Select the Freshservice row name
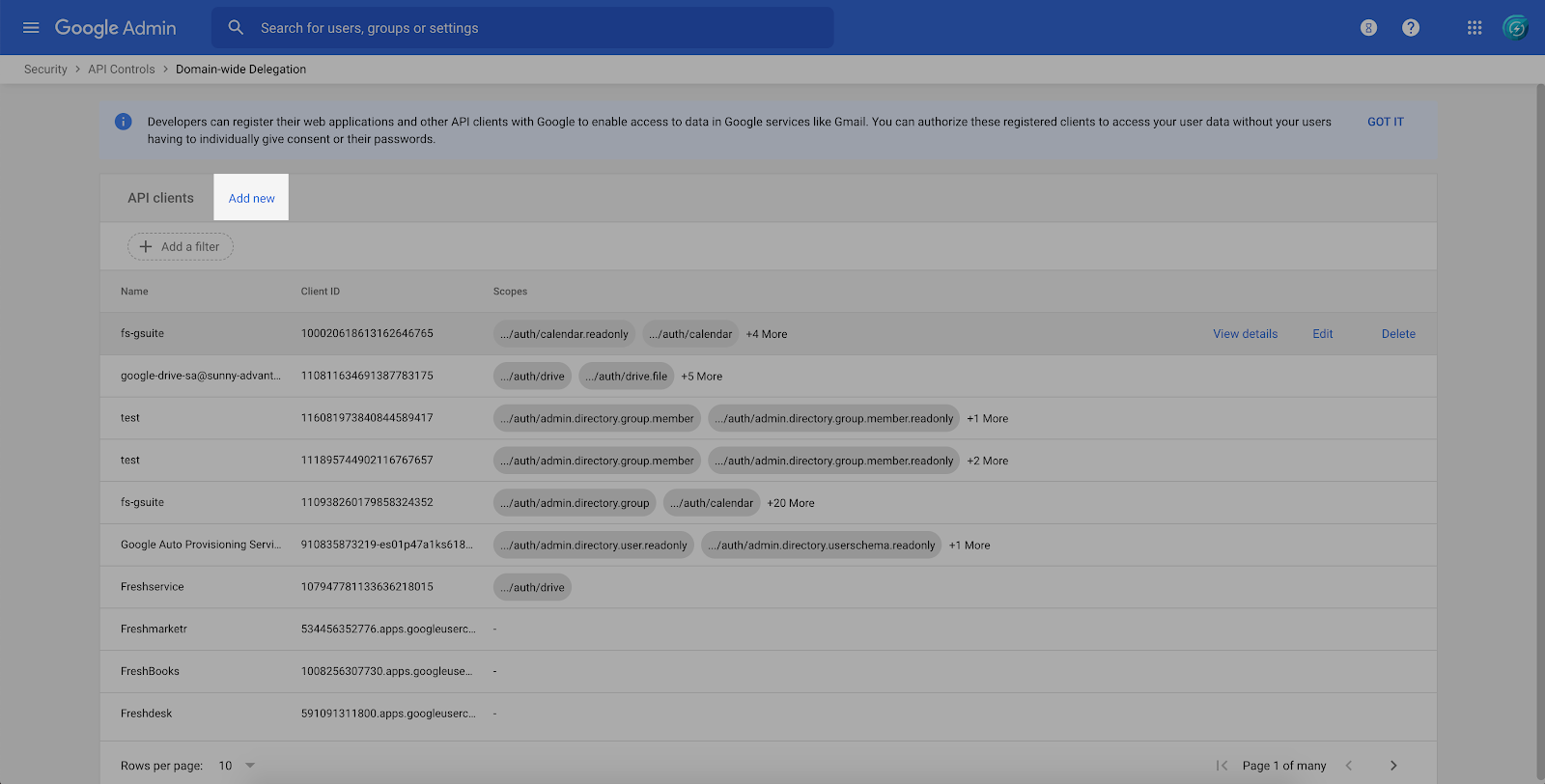This screenshot has width=1545, height=784. click(x=153, y=587)
